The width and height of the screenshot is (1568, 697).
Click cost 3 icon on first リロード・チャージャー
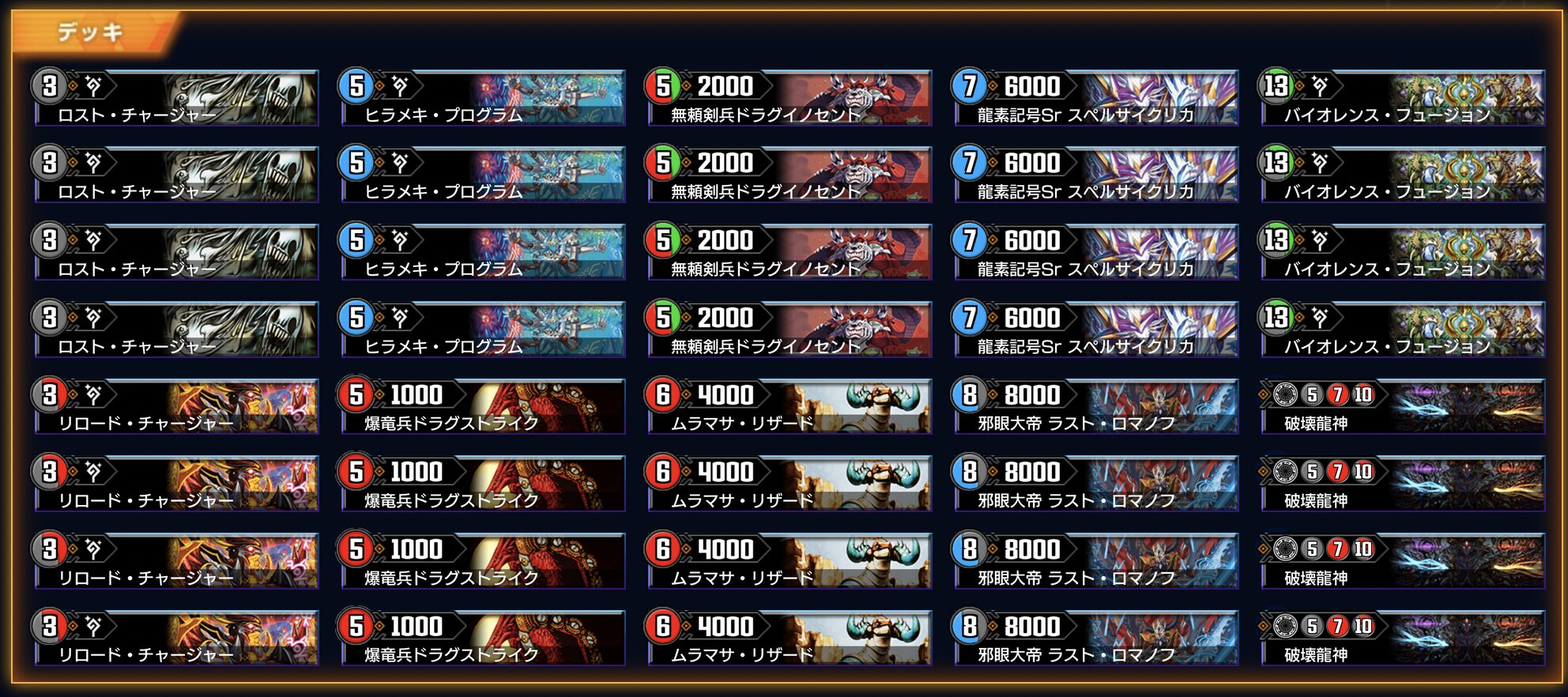click(49, 394)
